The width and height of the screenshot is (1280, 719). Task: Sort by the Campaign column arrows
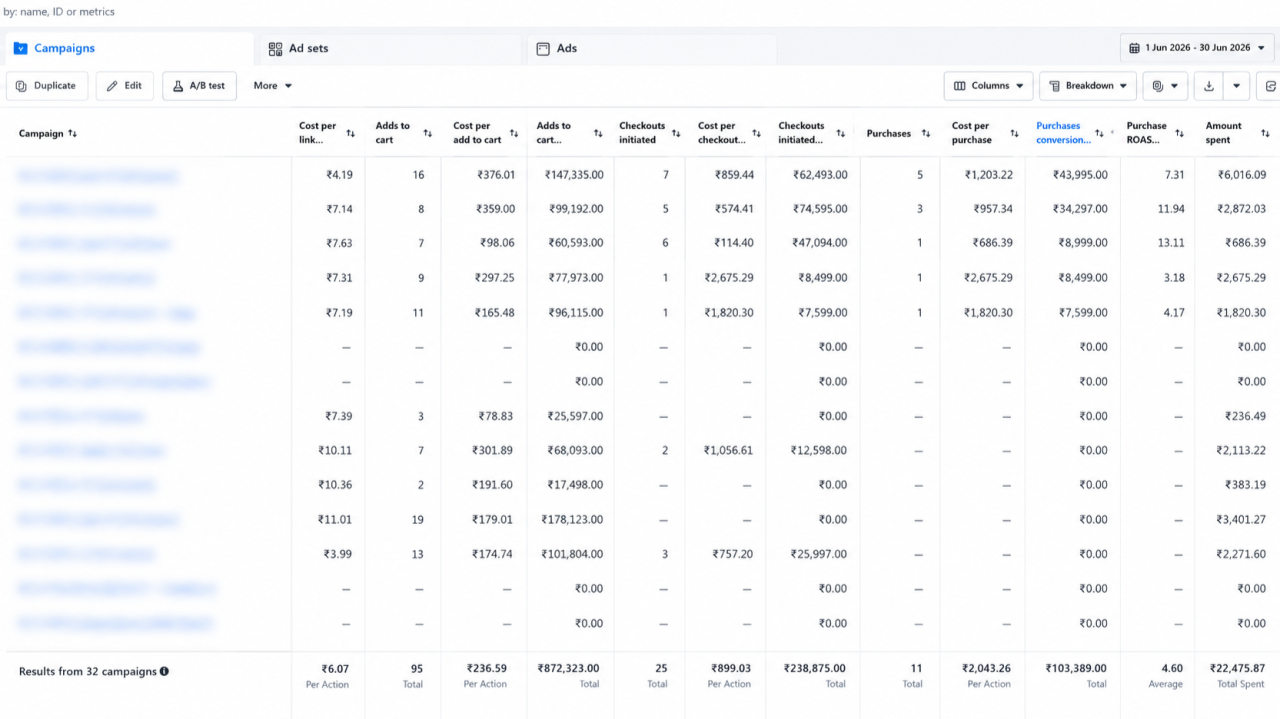click(73, 133)
